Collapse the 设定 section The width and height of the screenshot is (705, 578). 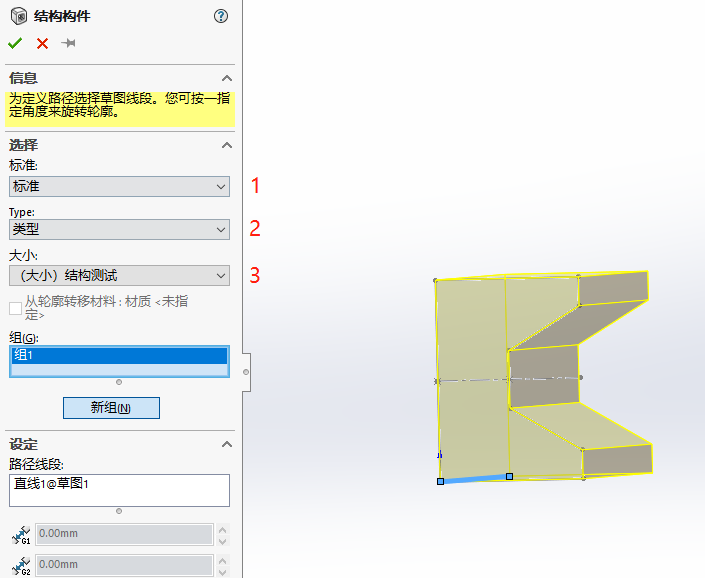click(227, 444)
